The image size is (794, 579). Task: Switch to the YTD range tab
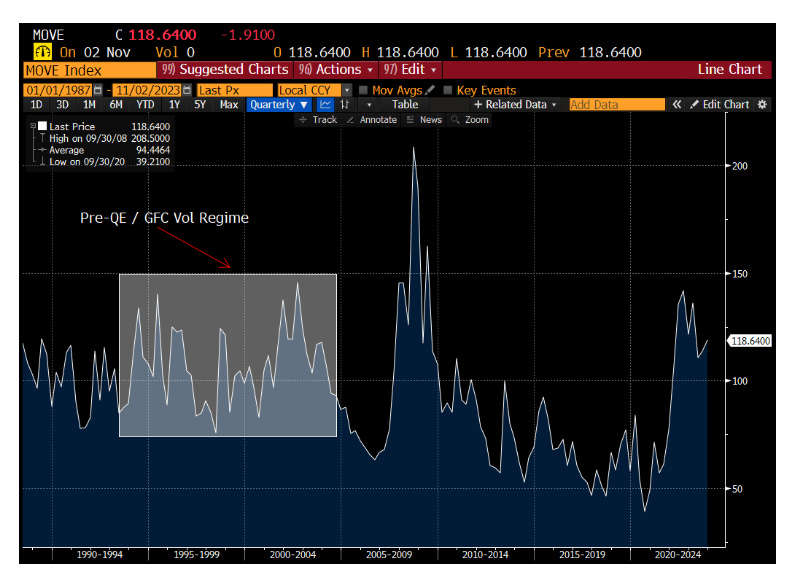pyautogui.click(x=145, y=105)
